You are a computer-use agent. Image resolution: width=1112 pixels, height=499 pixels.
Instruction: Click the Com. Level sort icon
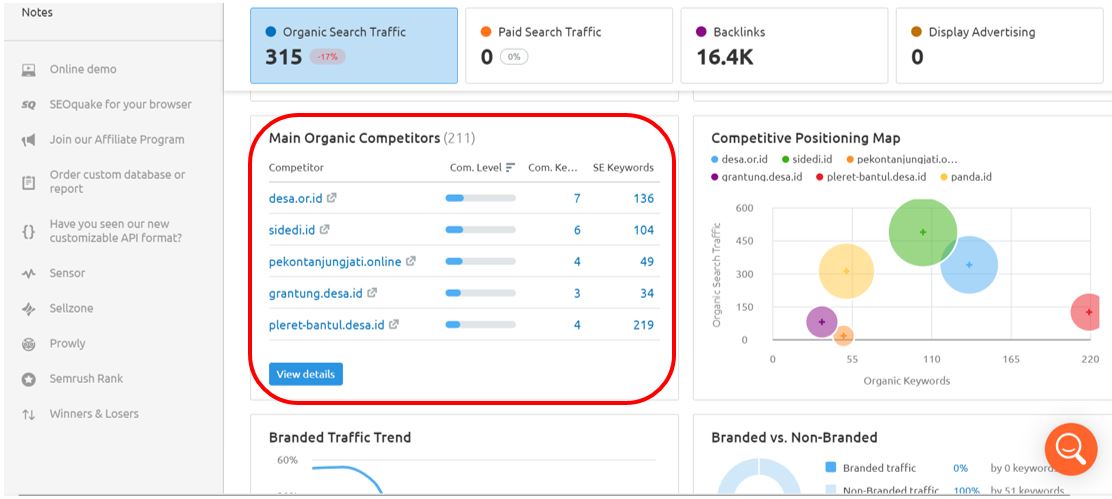pos(510,168)
